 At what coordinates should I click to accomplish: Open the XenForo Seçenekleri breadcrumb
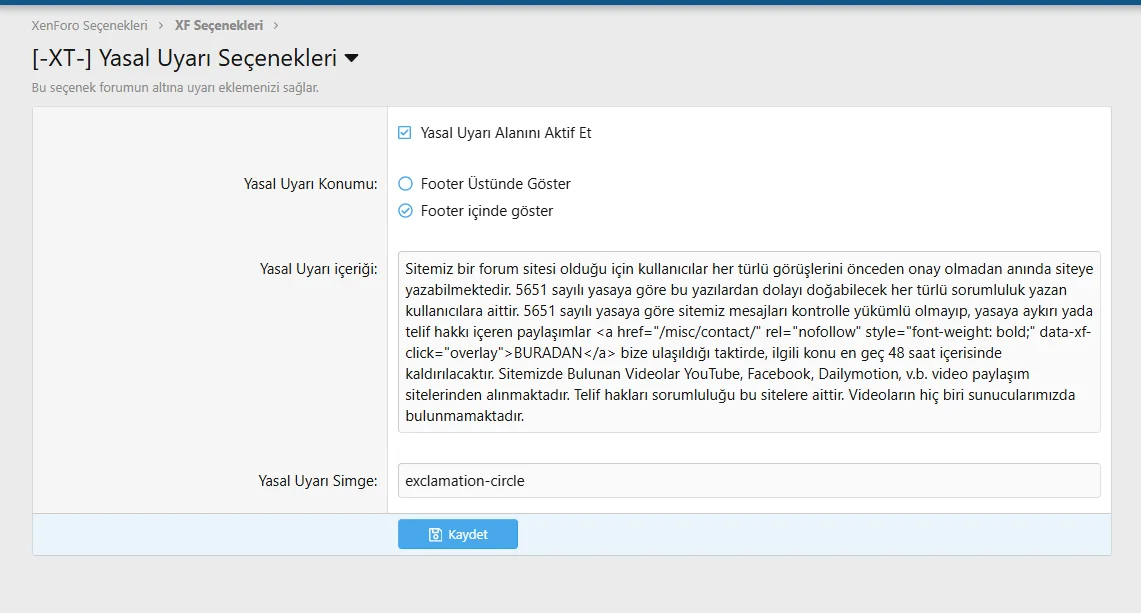pyautogui.click(x=89, y=25)
